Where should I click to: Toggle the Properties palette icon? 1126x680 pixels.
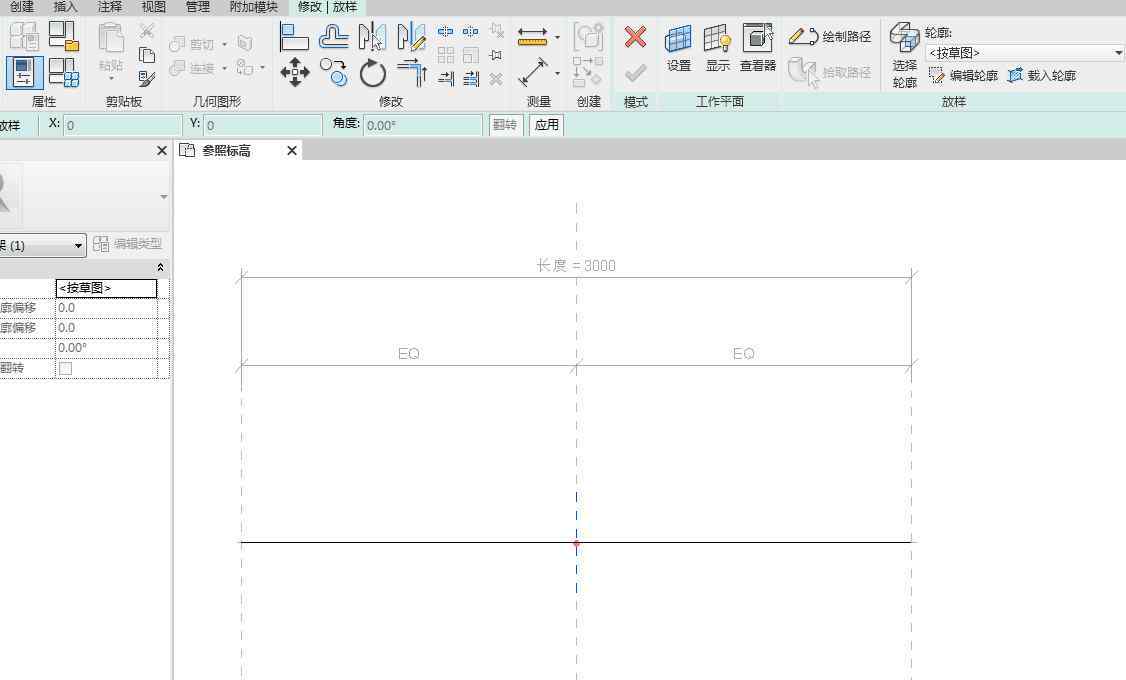(24, 73)
